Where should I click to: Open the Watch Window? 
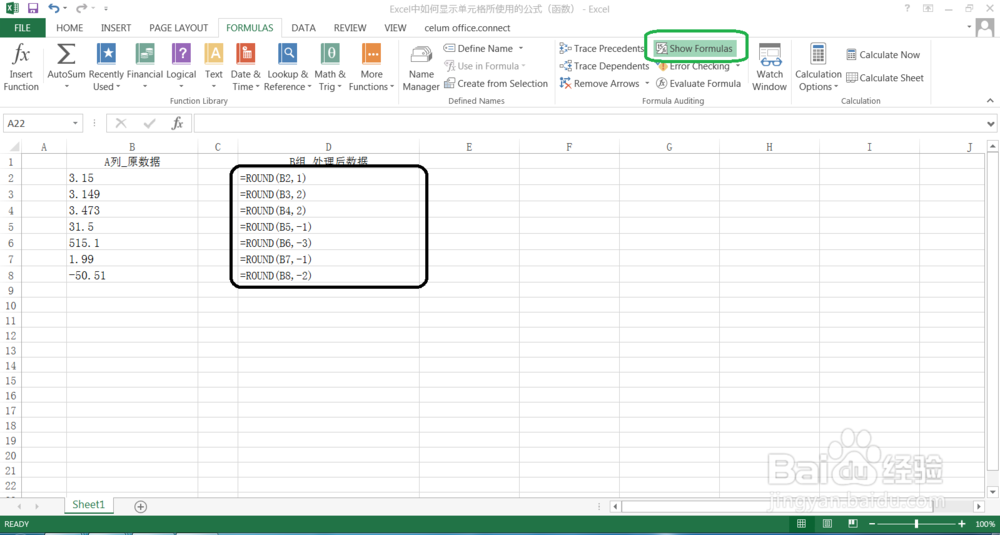click(x=769, y=68)
